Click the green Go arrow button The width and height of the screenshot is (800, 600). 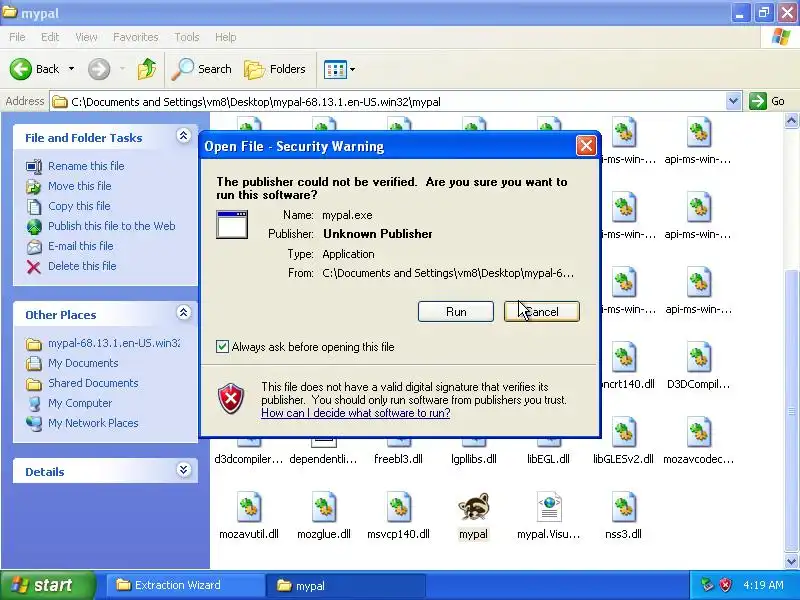click(758, 101)
